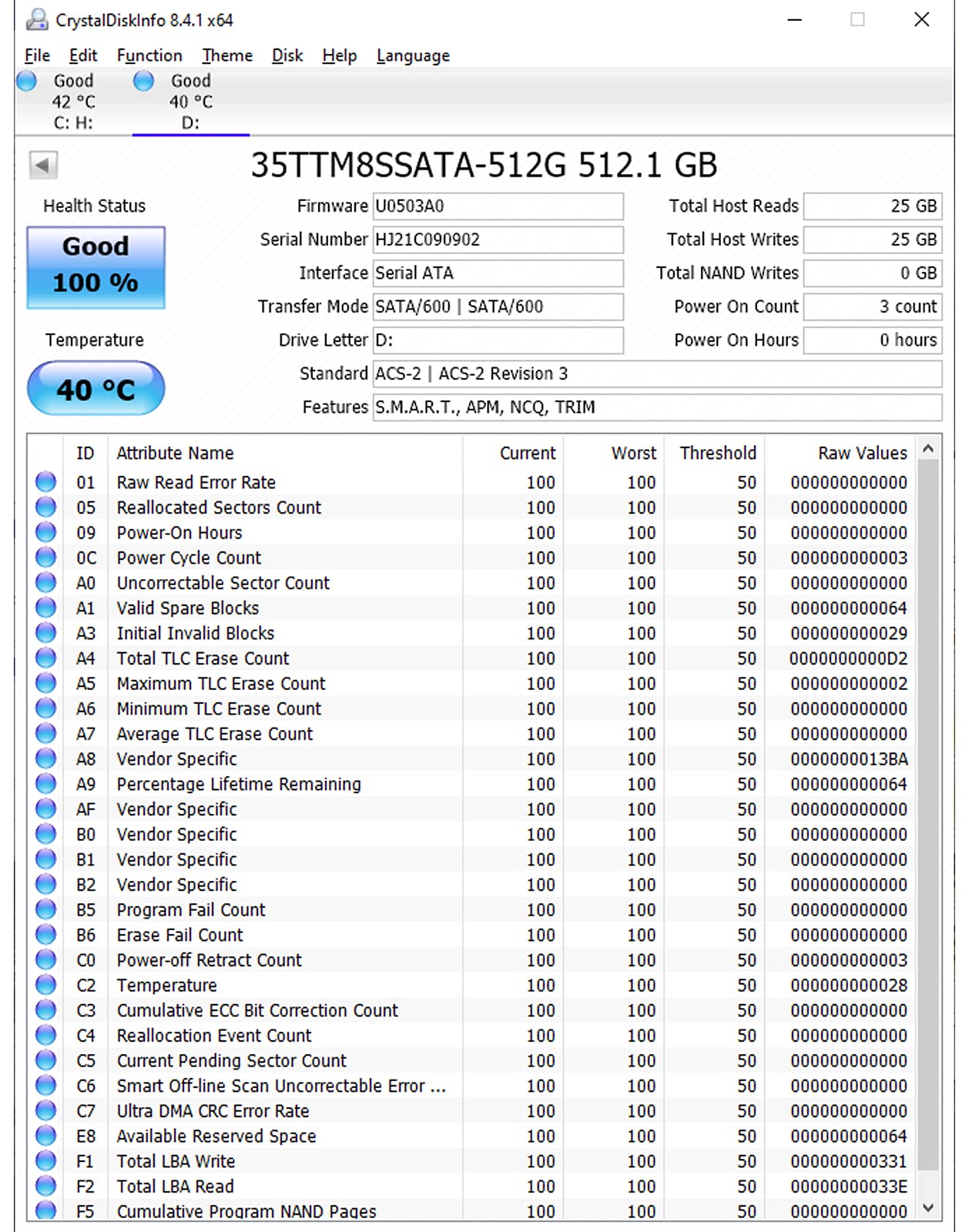Image resolution: width=969 pixels, height=1232 pixels.
Task: Click the Good 100 % health status button
Action: point(96,267)
